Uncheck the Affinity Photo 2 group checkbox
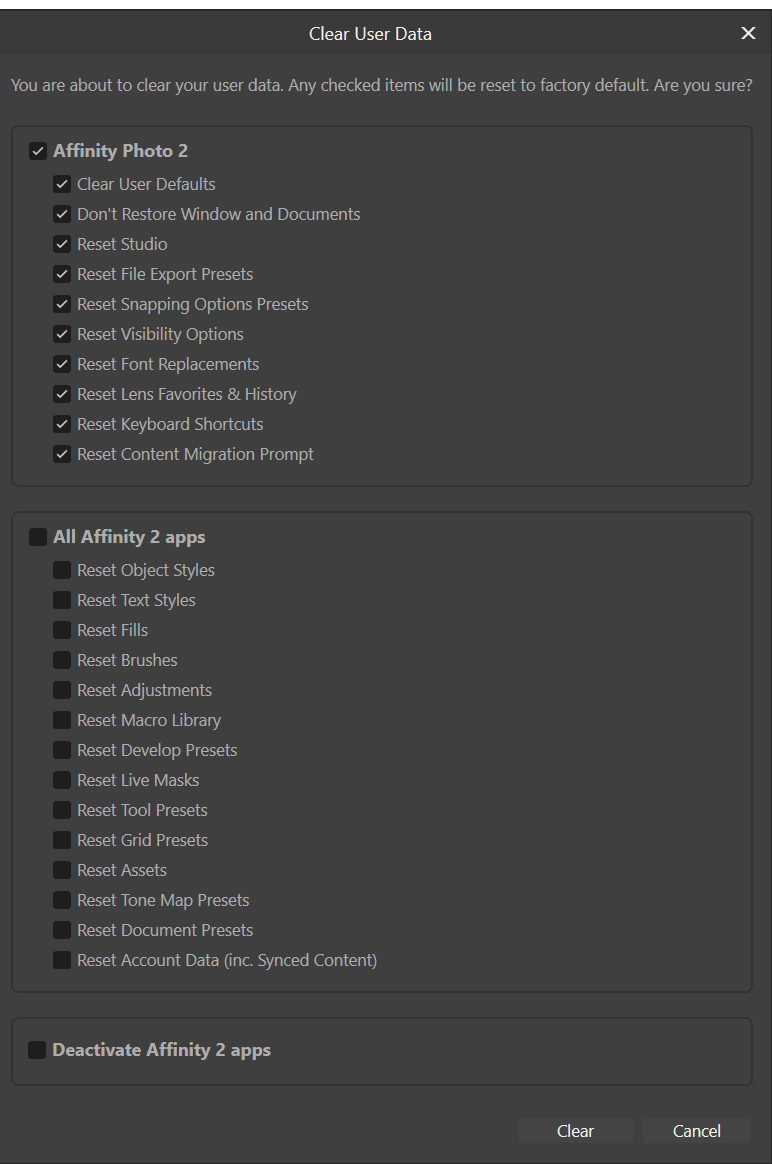 (38, 152)
